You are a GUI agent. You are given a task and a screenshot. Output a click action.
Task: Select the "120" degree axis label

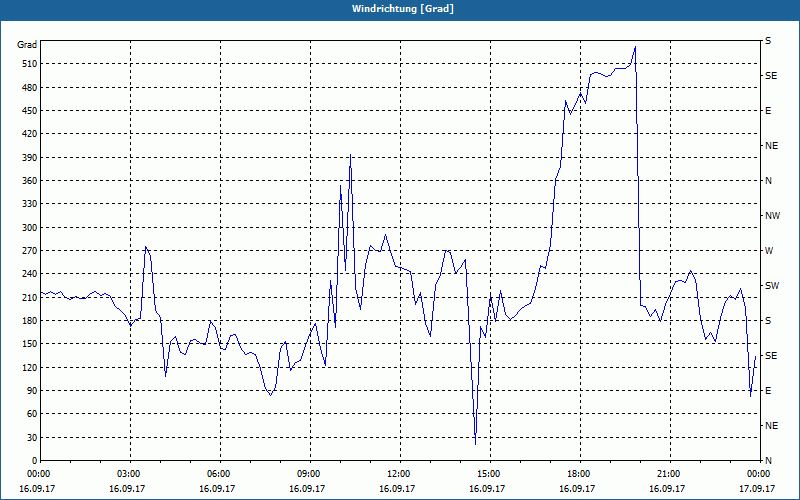(x=30, y=367)
